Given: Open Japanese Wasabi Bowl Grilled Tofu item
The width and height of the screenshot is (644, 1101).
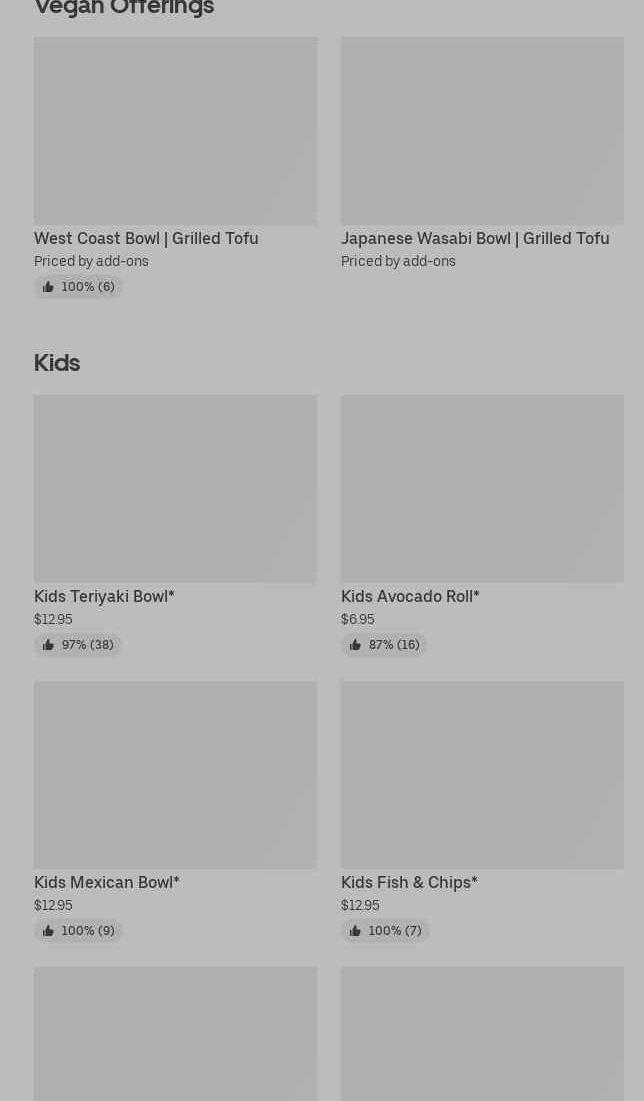Looking at the screenshot, I should tap(475, 238).
